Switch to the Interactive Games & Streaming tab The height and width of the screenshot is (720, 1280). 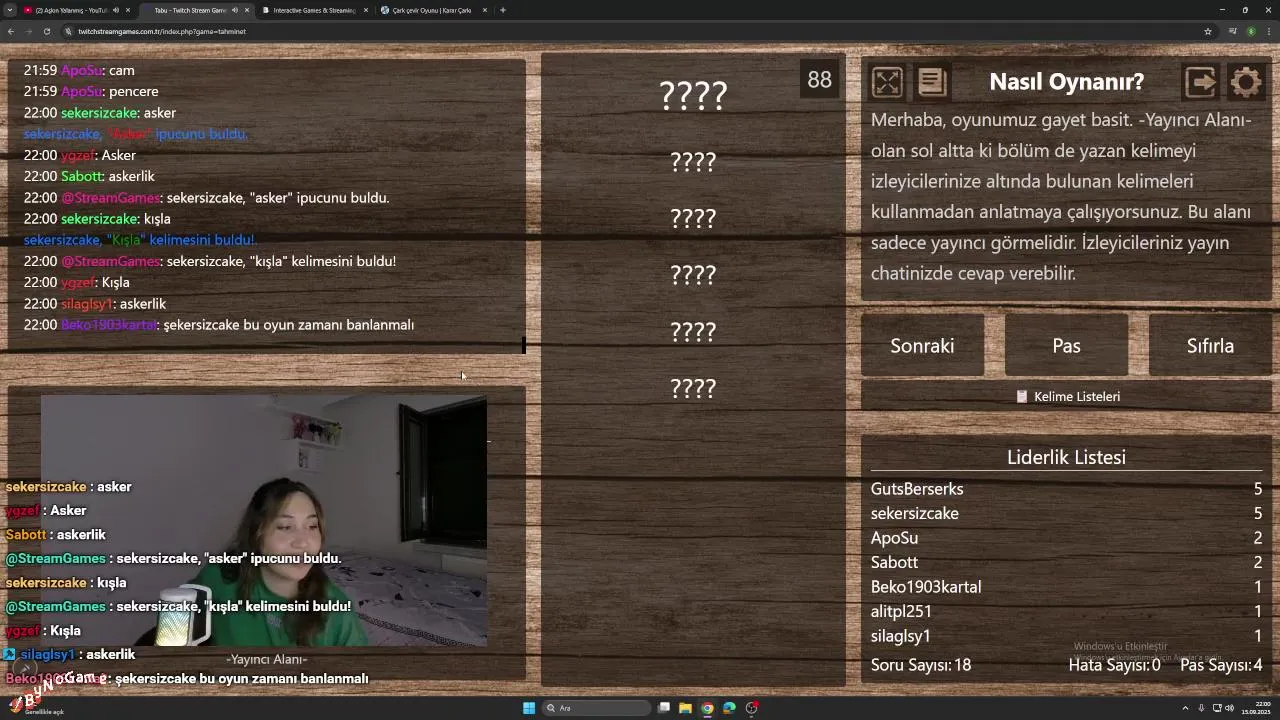(x=314, y=10)
